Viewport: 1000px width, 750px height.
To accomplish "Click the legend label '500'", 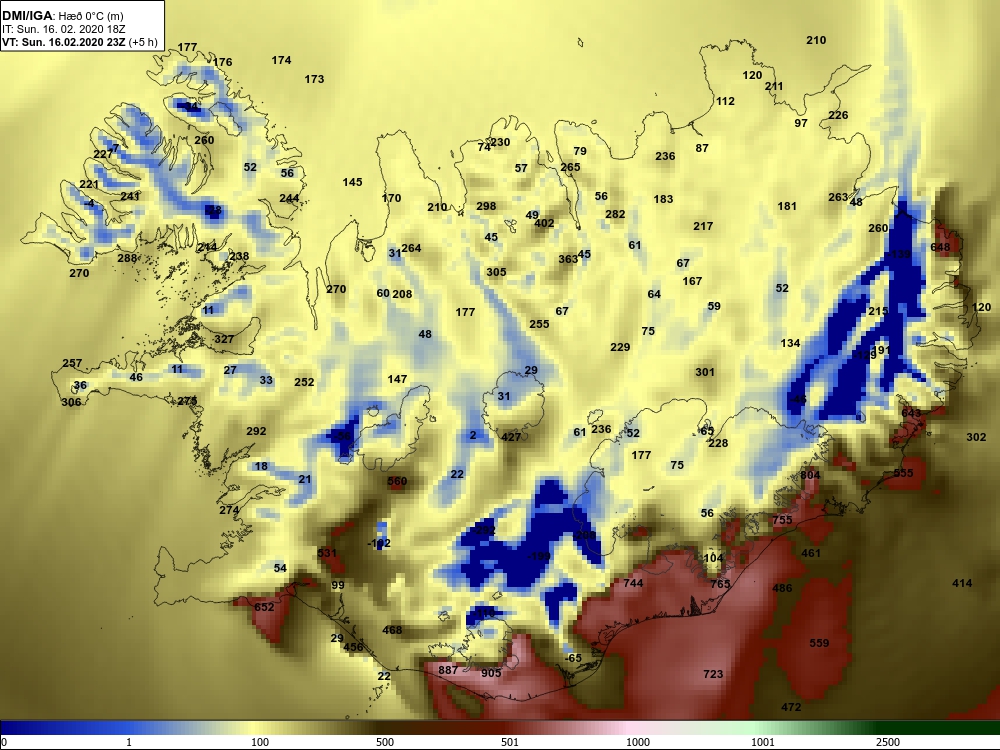I will click(x=385, y=742).
